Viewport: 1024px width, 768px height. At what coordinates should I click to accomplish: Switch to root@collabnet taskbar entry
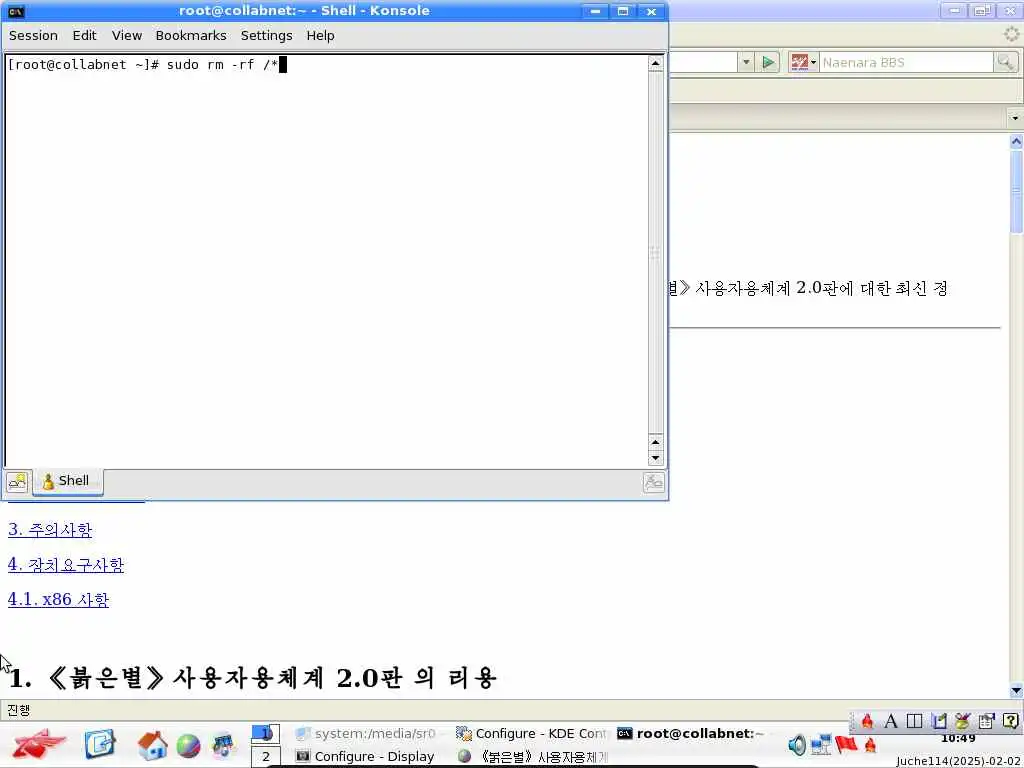coord(691,733)
